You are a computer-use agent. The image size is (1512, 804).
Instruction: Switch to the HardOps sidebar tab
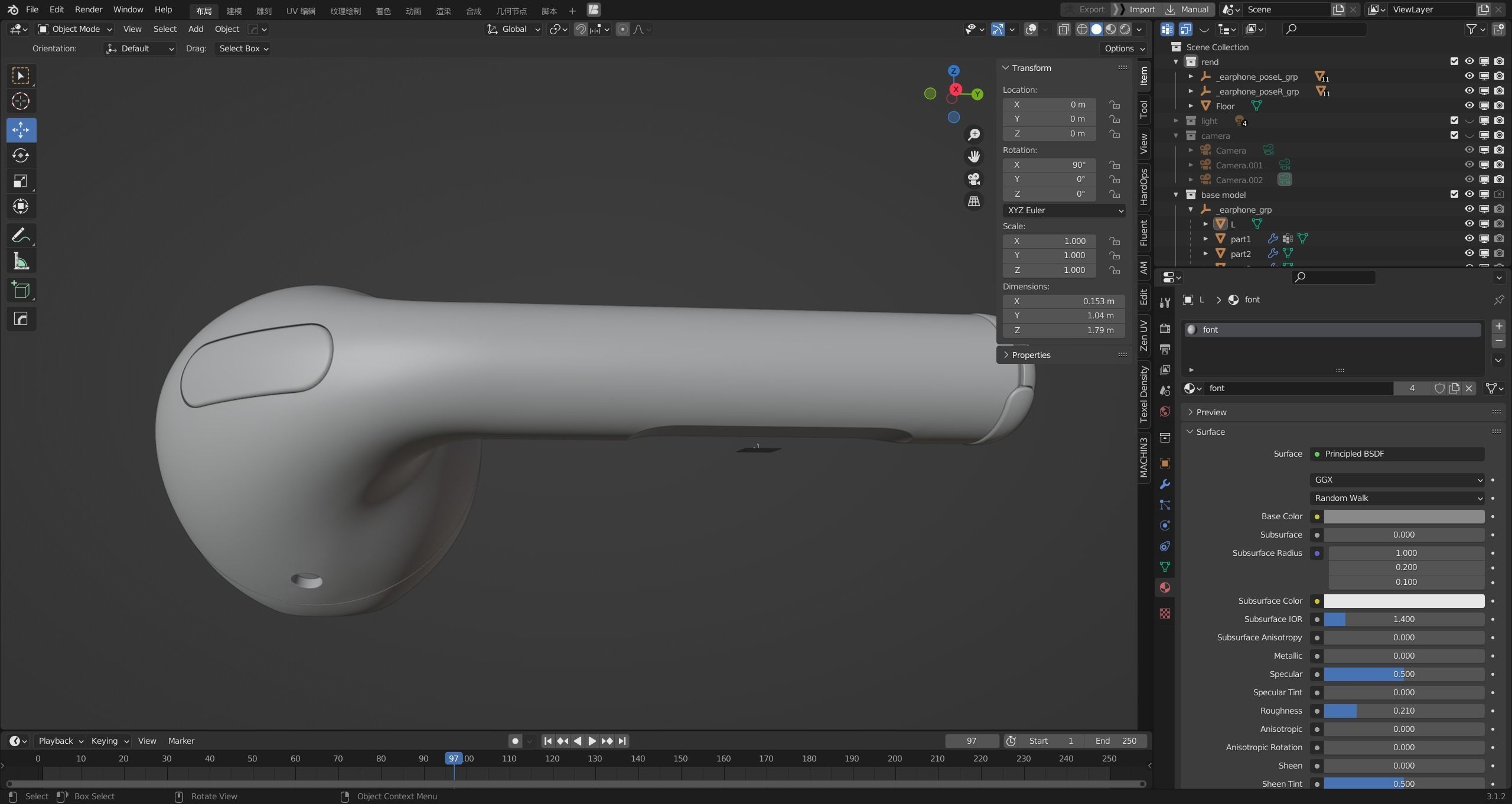click(x=1144, y=187)
